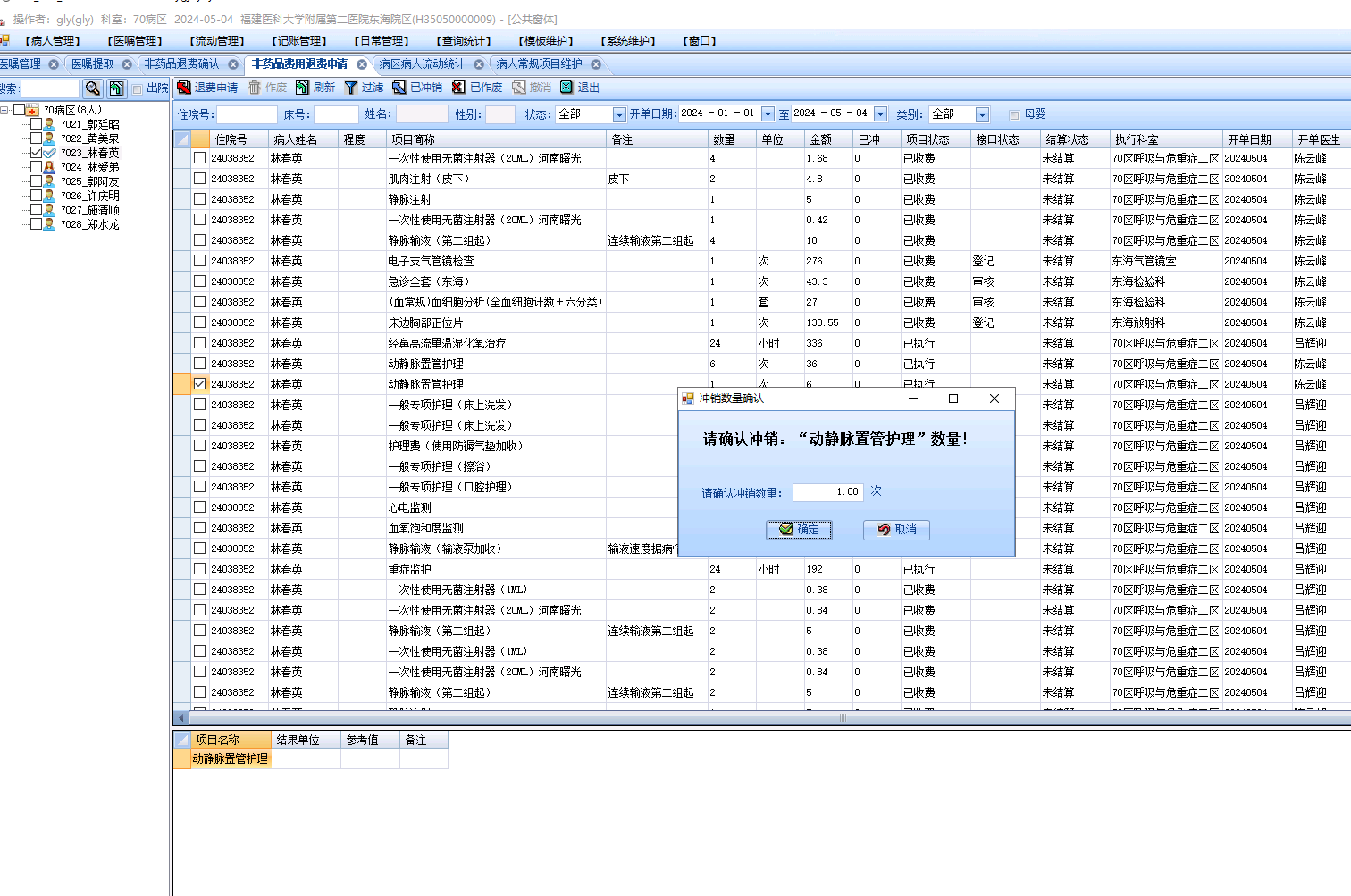Click the 作废 trash can icon
Viewport: 1351px width, 896px height.
tap(255, 88)
